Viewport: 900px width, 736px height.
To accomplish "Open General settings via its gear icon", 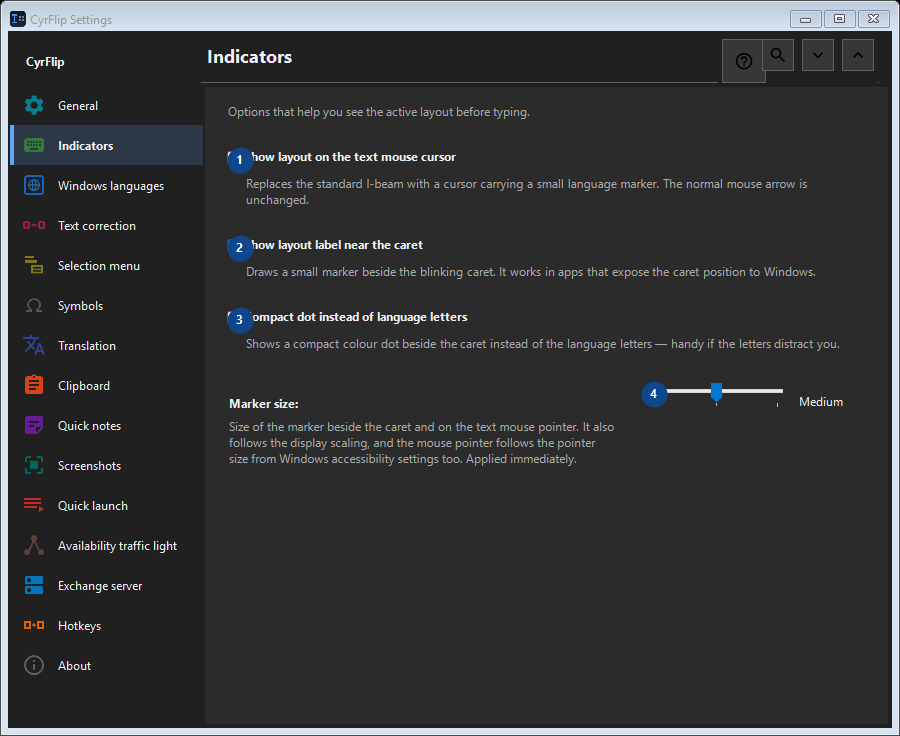I will 34,106.
